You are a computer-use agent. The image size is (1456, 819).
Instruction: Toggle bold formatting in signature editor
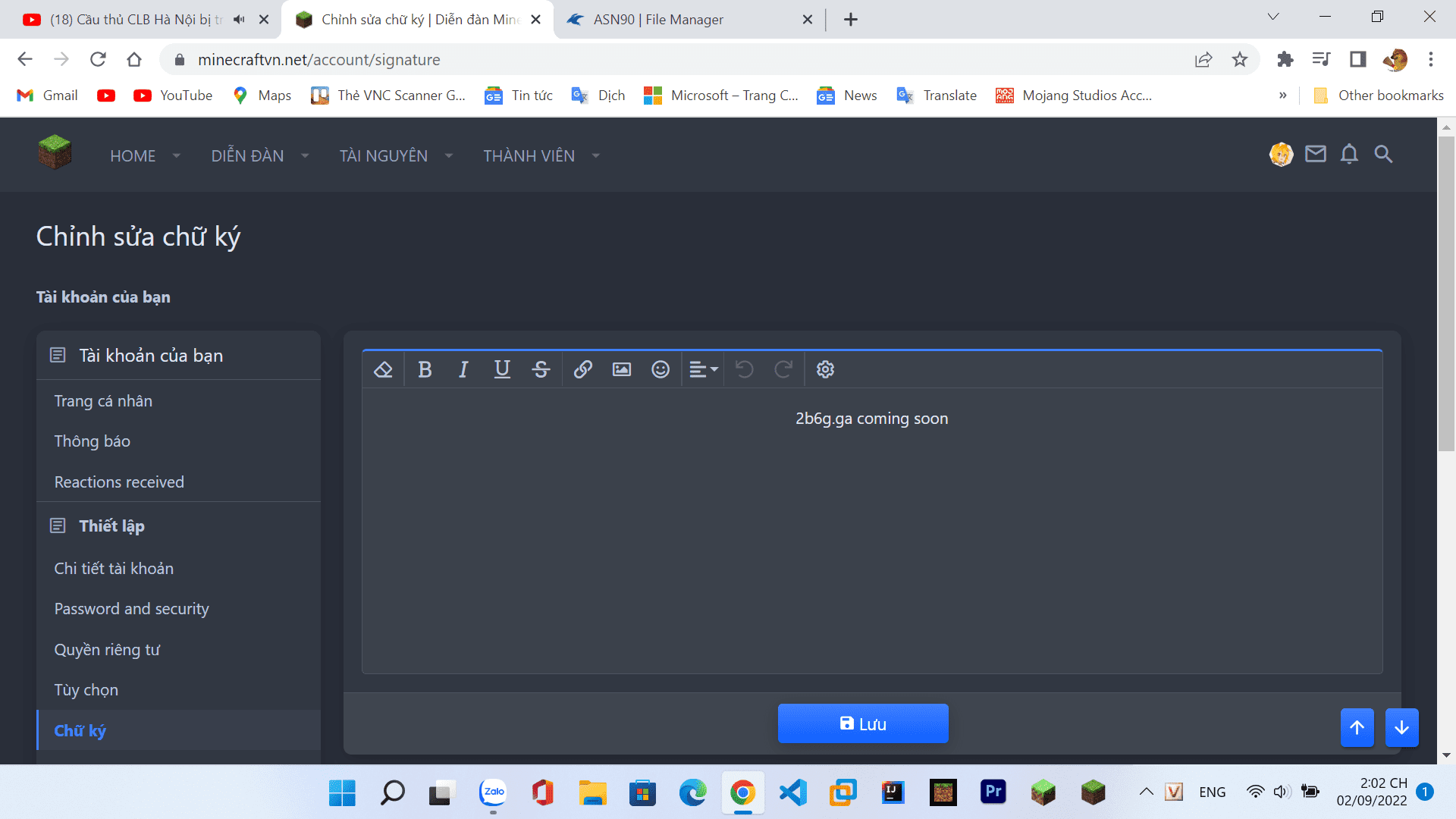tap(425, 369)
